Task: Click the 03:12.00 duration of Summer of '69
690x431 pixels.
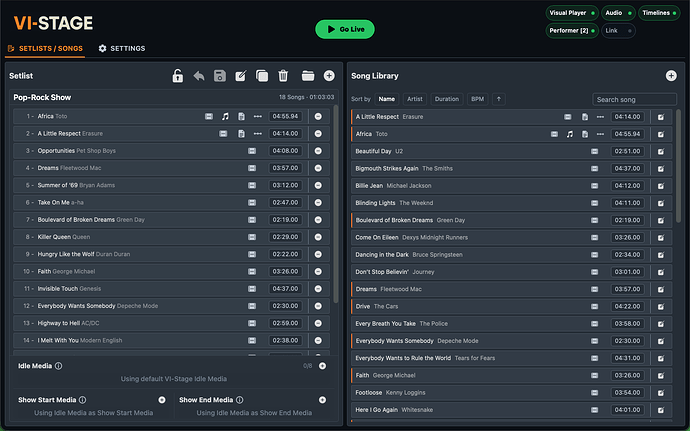Action: click(x=285, y=185)
